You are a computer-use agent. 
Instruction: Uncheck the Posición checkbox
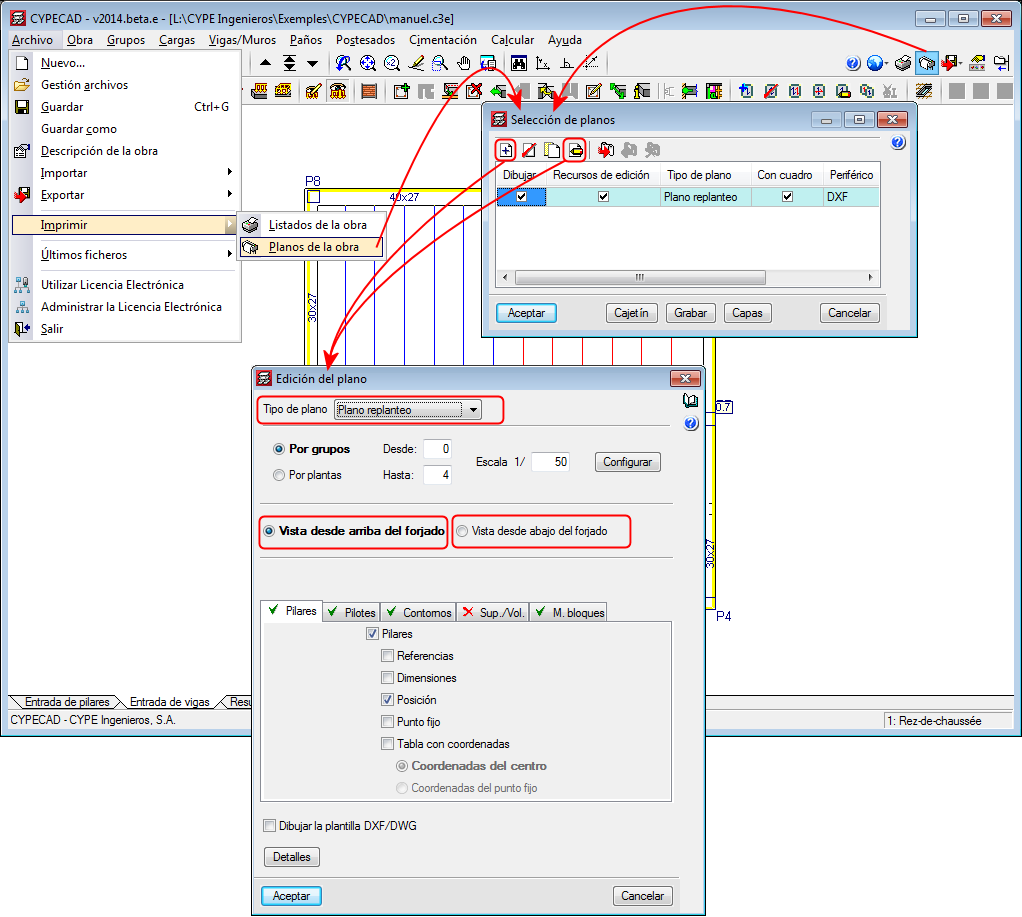coord(387,700)
